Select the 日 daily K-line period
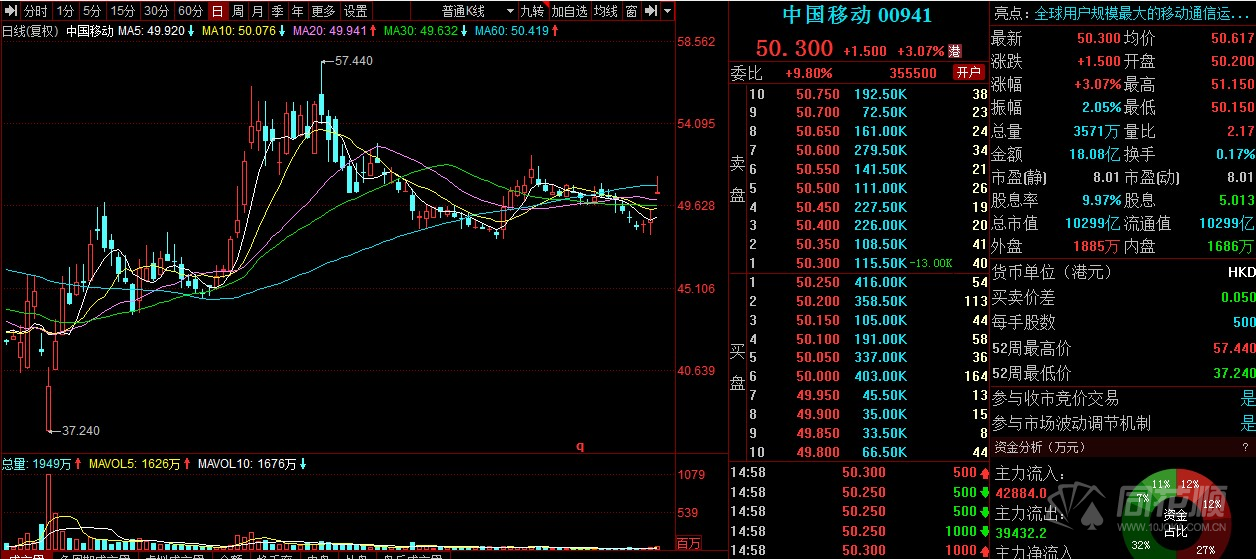Image resolution: width=1256 pixels, height=559 pixels. click(218, 11)
